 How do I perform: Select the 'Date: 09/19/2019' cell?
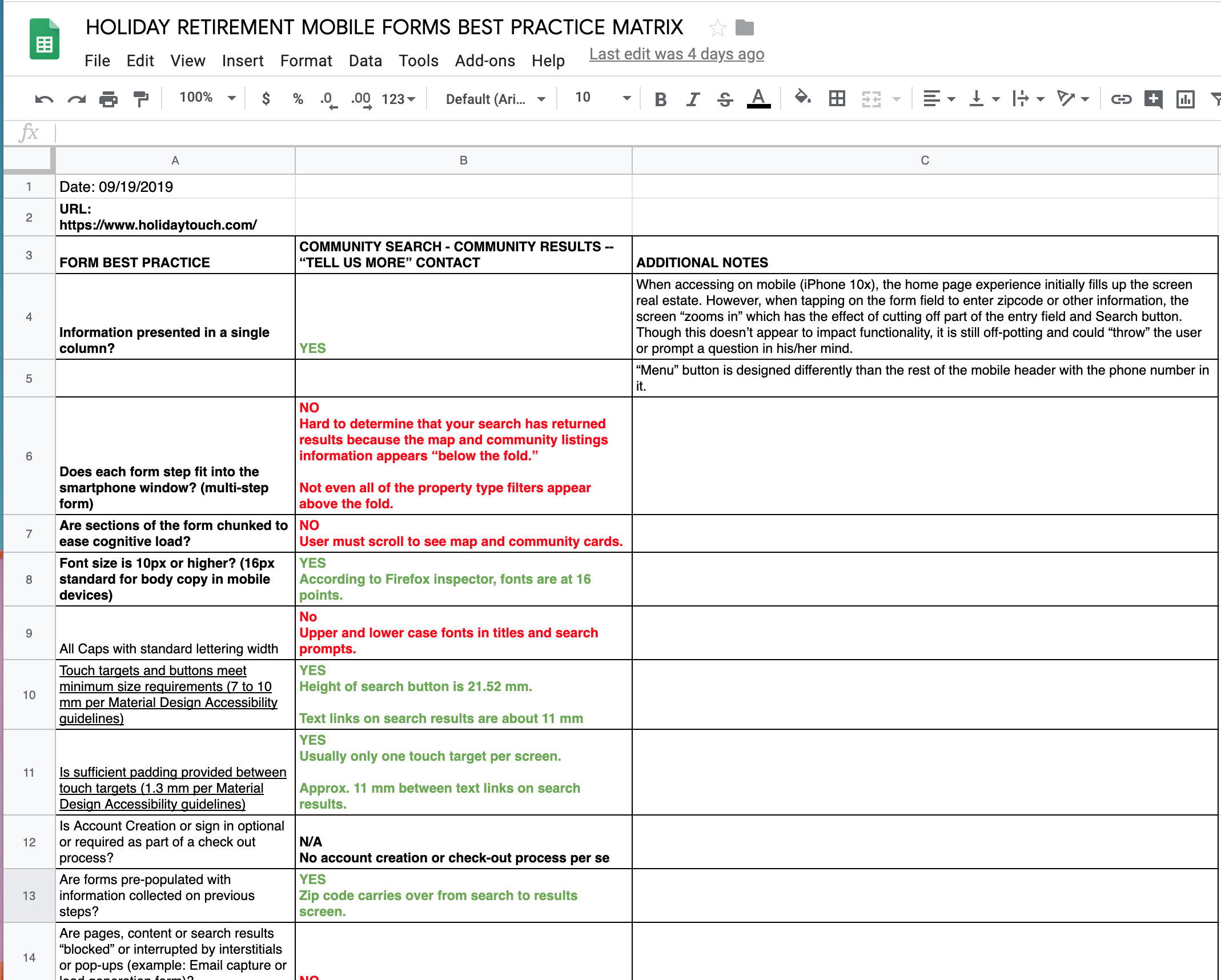pyautogui.click(x=175, y=187)
